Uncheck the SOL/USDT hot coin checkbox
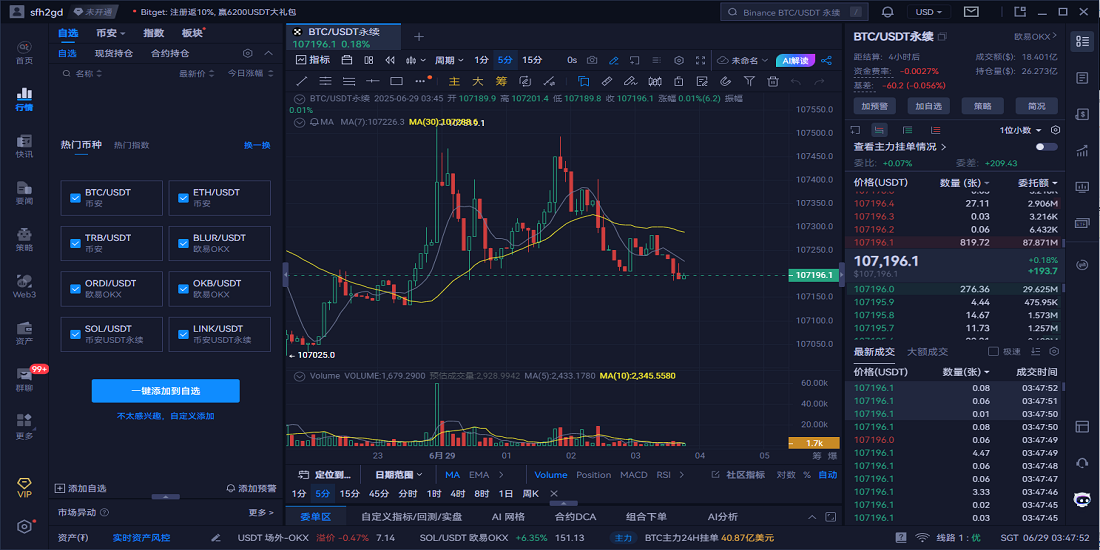 coord(75,335)
